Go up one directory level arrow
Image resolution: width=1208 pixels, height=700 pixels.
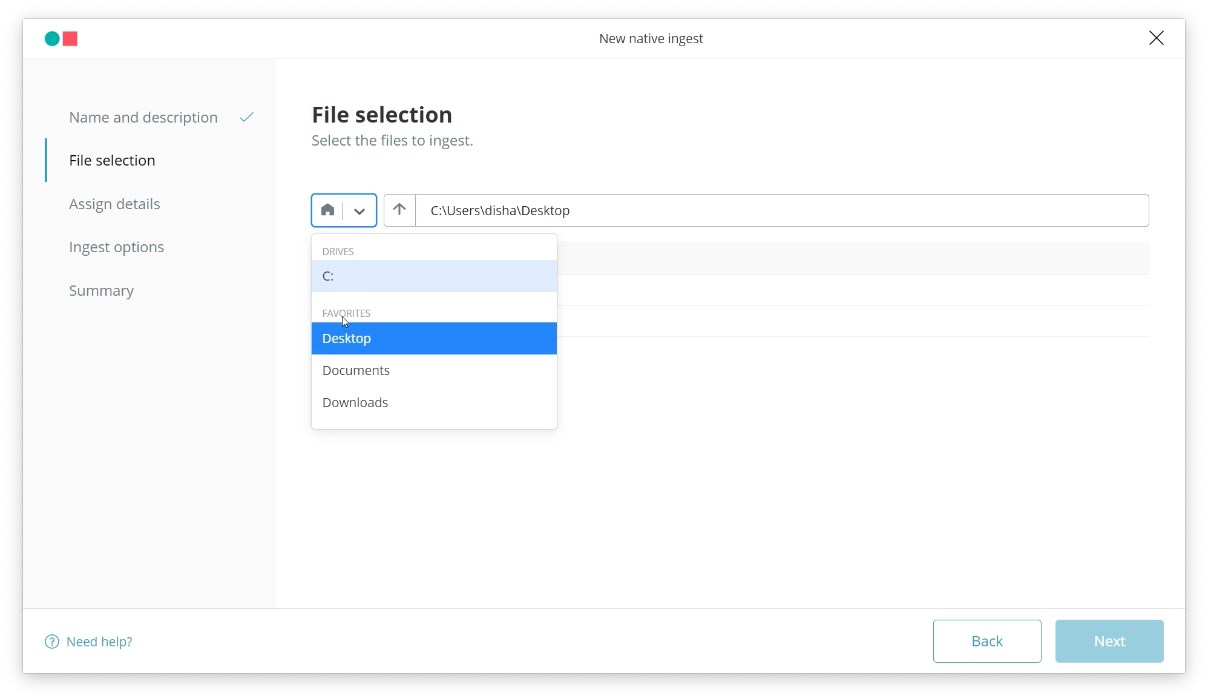[x=399, y=210]
